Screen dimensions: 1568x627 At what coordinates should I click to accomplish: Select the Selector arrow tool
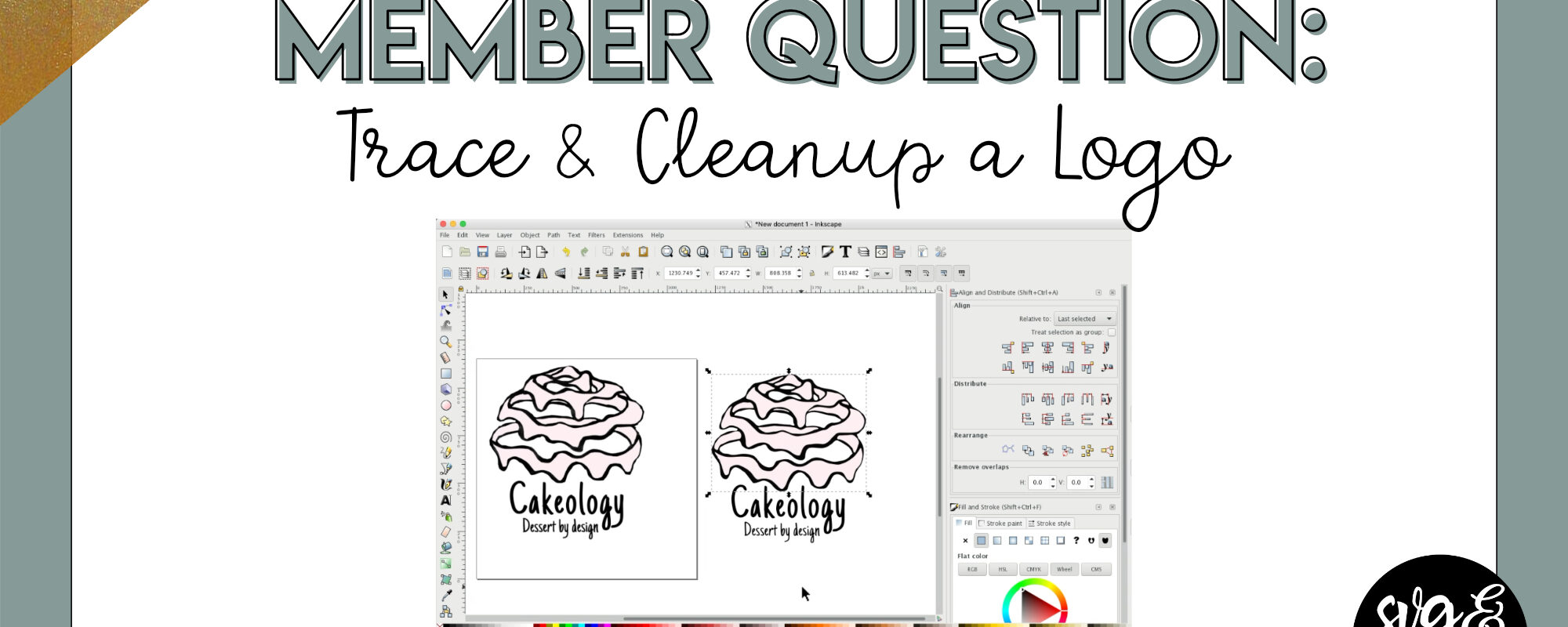click(445, 295)
